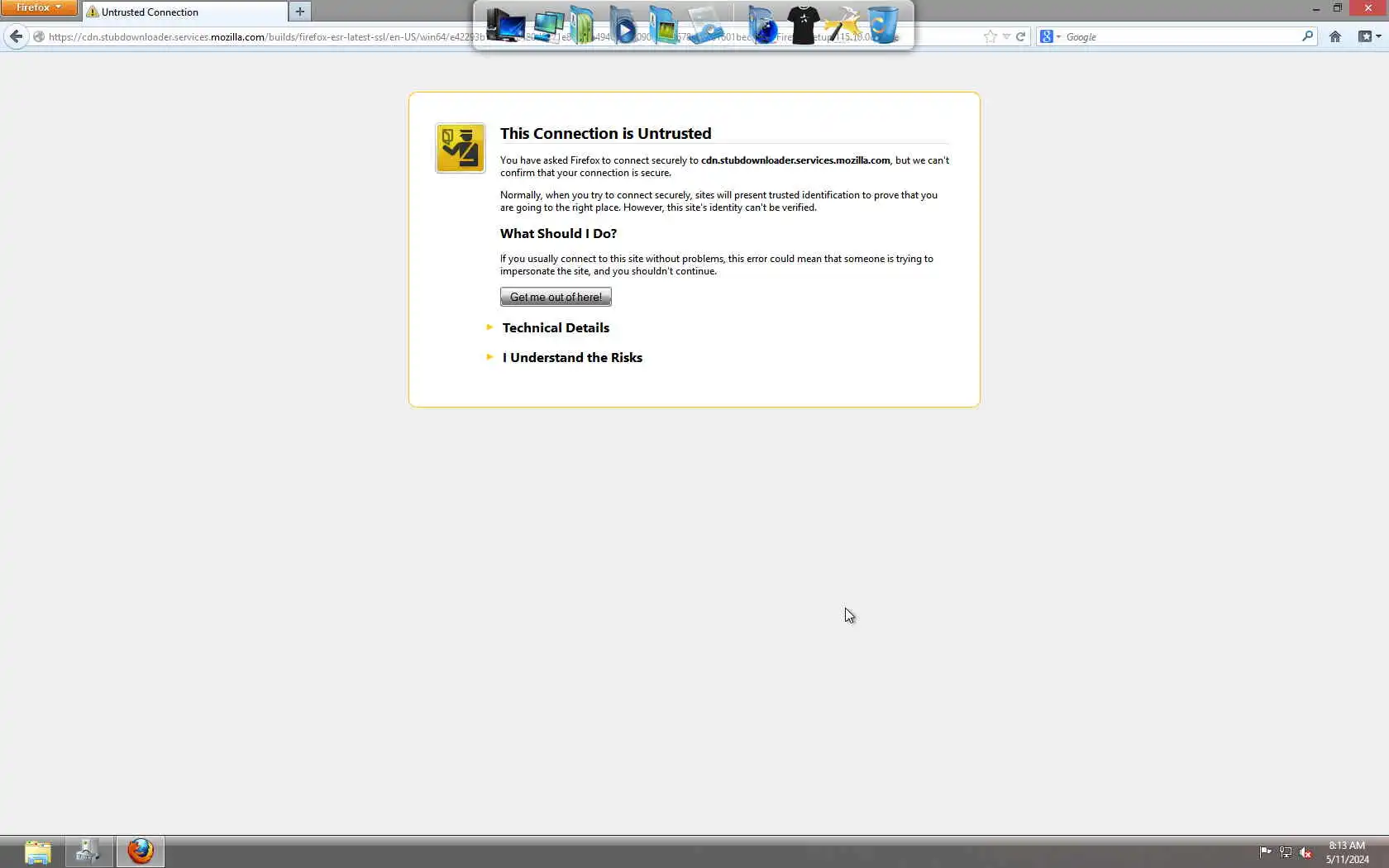Open File Explorer from the taskbar
1389x868 pixels.
(x=37, y=851)
